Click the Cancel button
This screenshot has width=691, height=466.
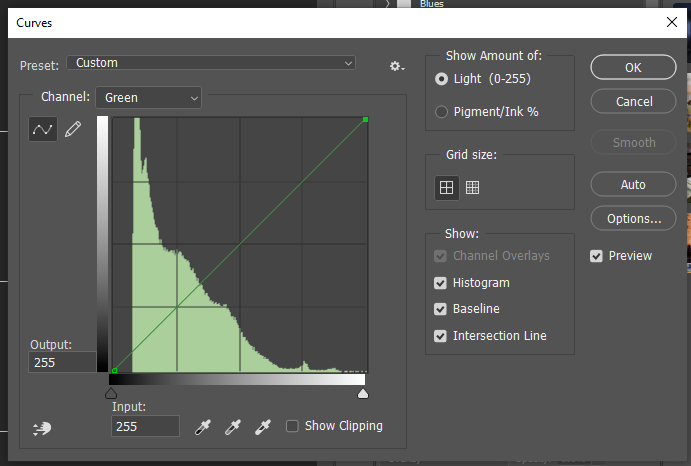633,102
